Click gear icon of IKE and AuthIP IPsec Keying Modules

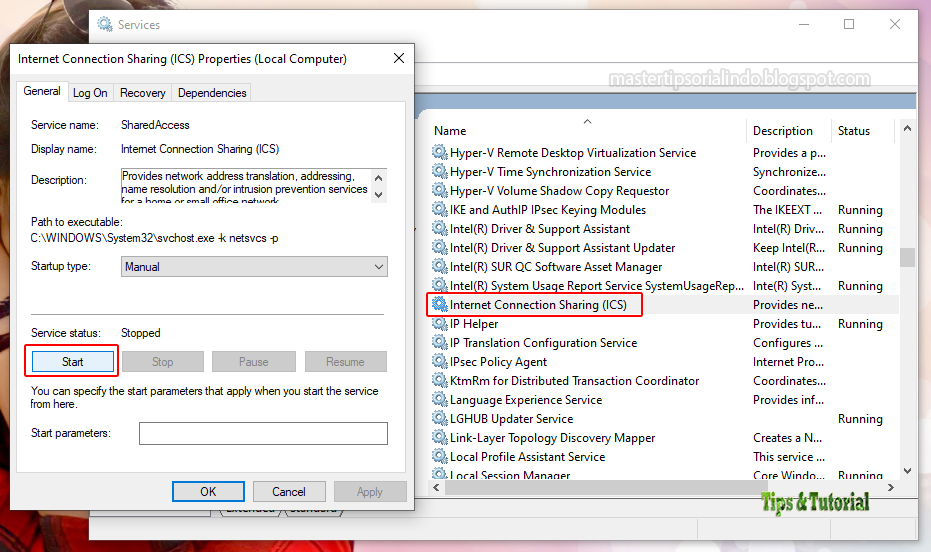439,210
